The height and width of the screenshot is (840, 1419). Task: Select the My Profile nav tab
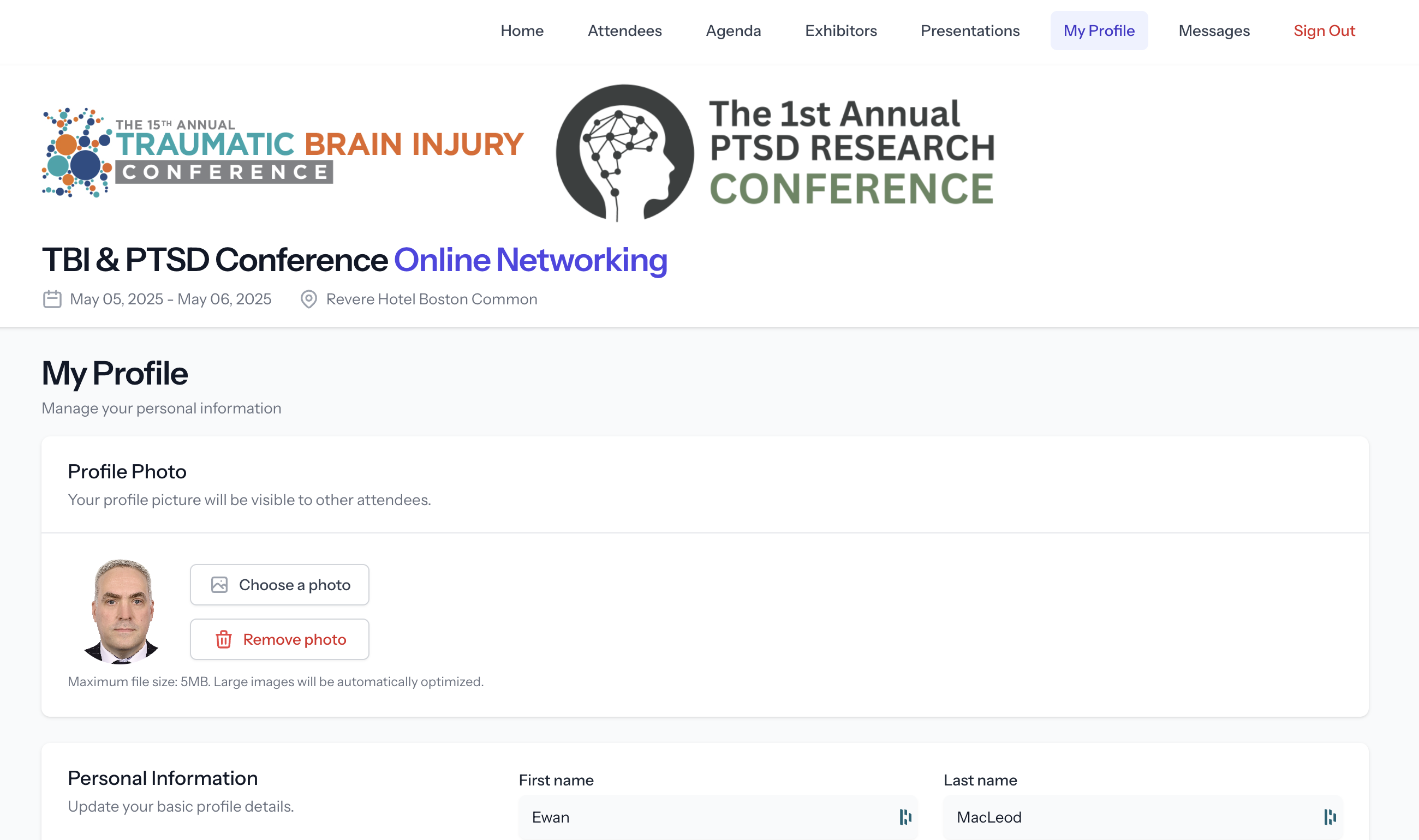click(x=1099, y=31)
